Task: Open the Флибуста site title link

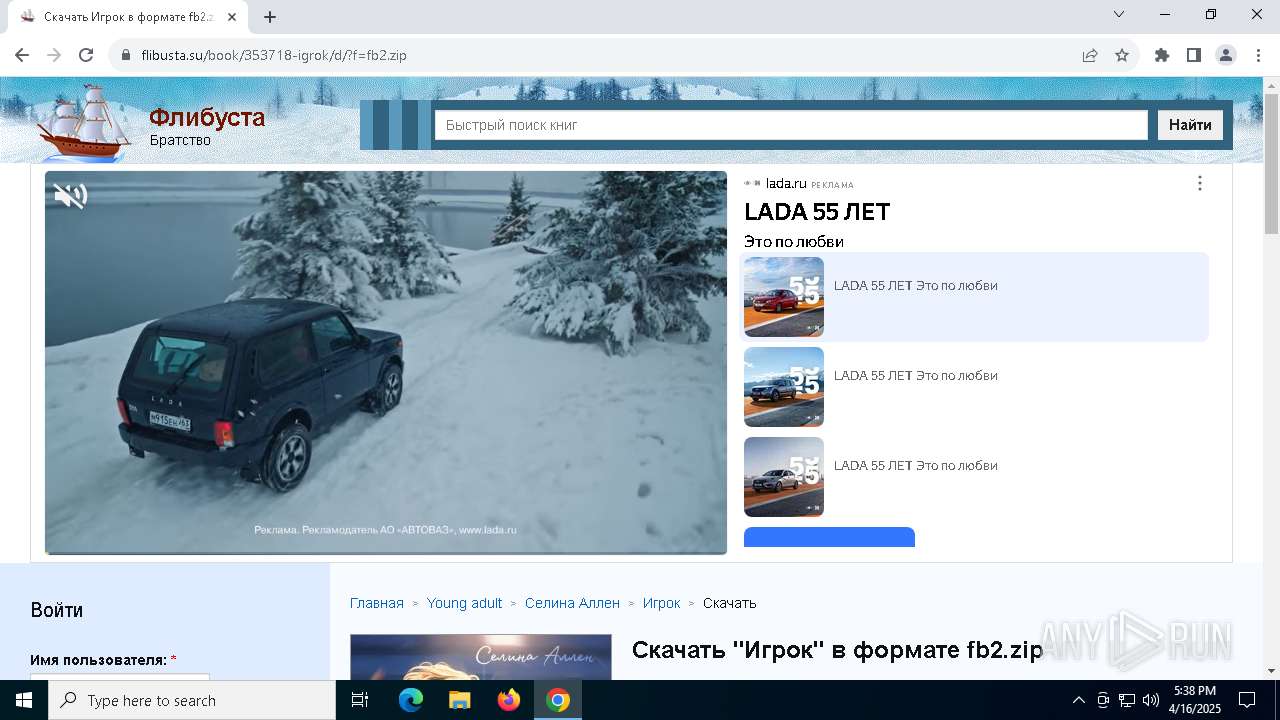Action: pos(207,117)
